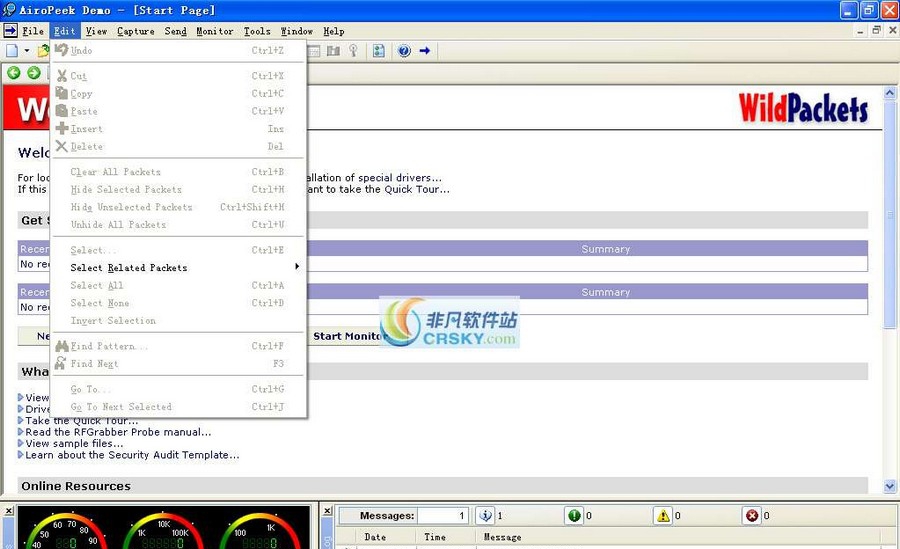Viewport: 900px width, 549px height.
Task: Click the Messages count input field
Action: click(x=442, y=516)
